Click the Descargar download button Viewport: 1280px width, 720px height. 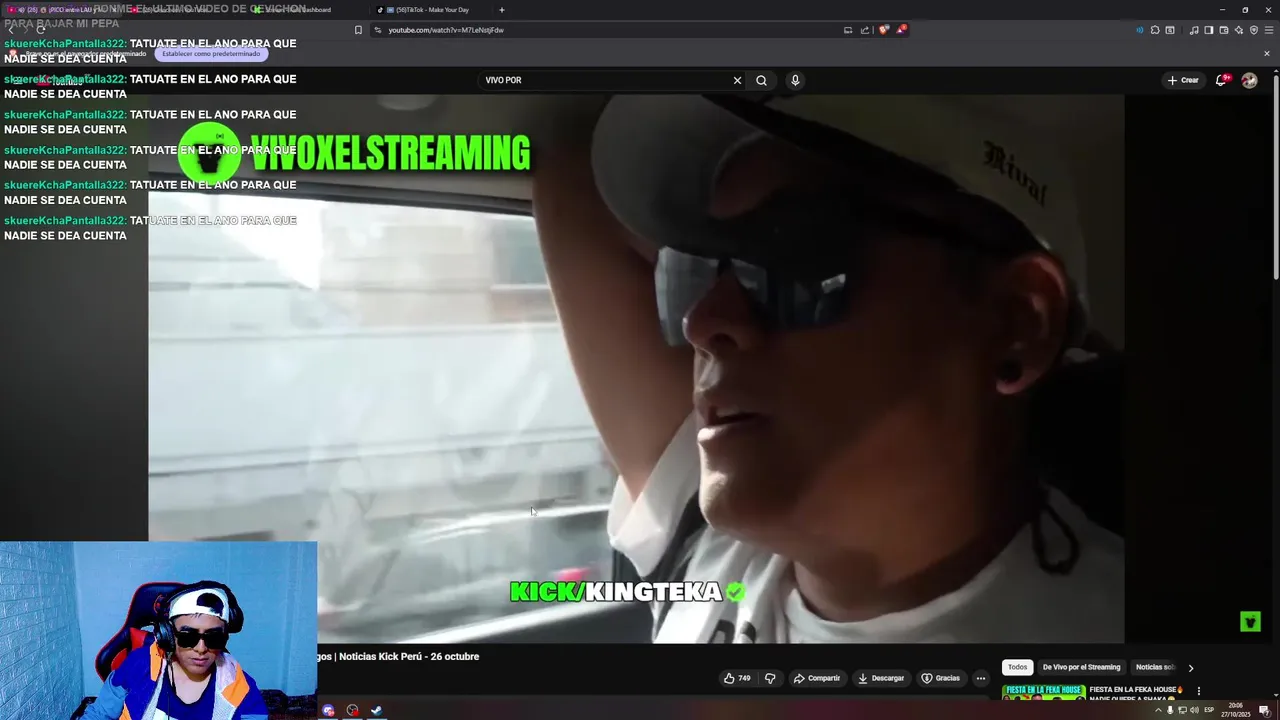click(x=881, y=678)
